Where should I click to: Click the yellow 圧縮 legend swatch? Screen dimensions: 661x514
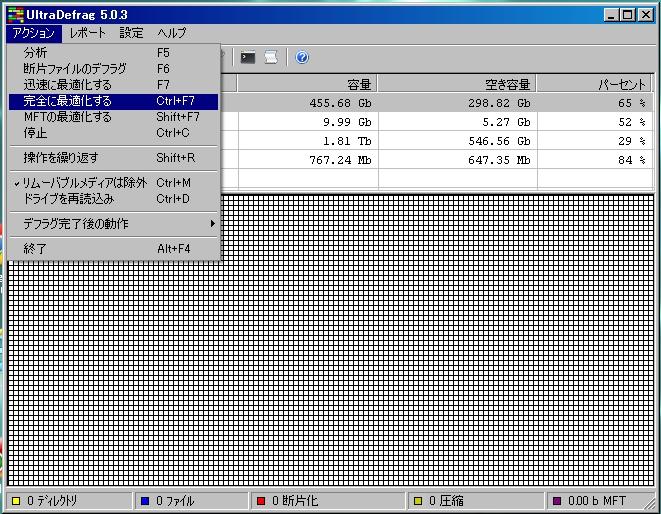point(418,501)
